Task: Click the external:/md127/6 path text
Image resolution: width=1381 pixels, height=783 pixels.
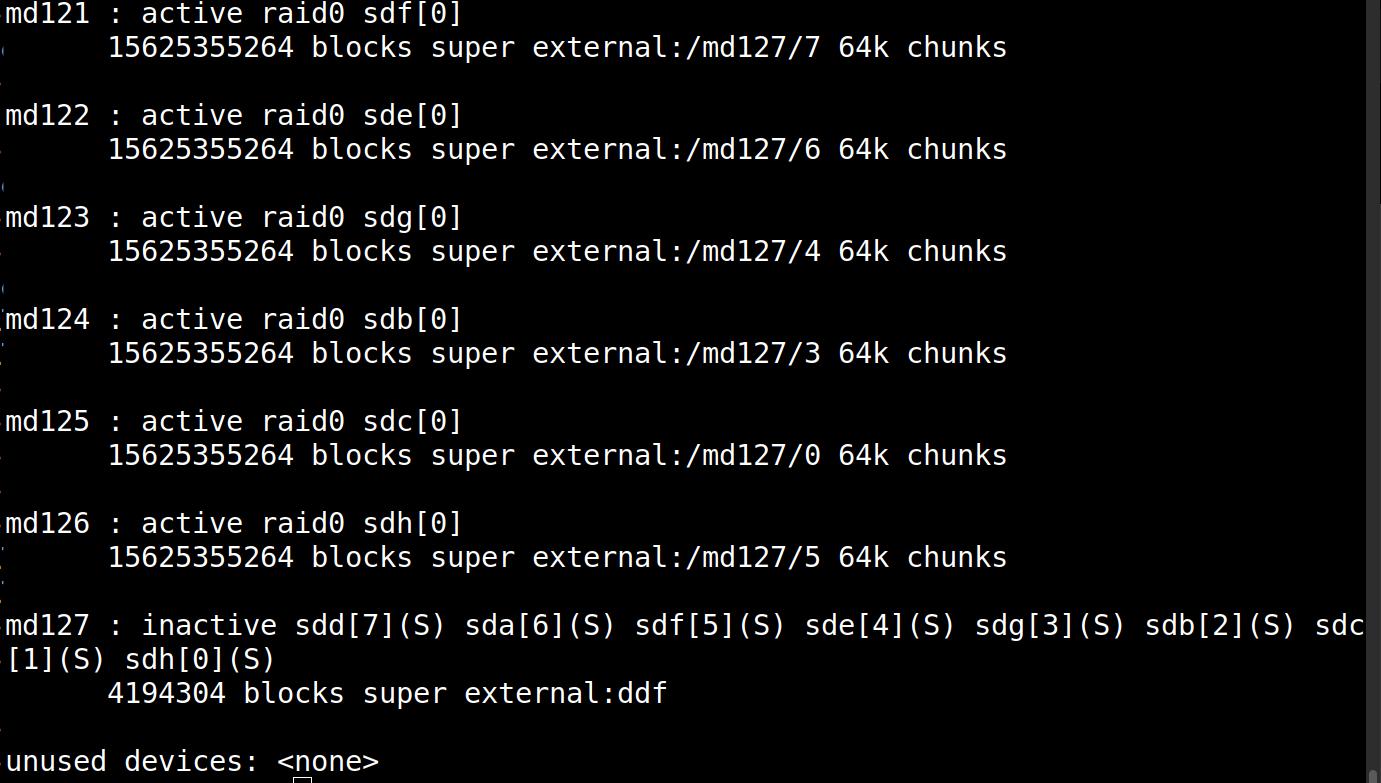Action: [x=676, y=150]
